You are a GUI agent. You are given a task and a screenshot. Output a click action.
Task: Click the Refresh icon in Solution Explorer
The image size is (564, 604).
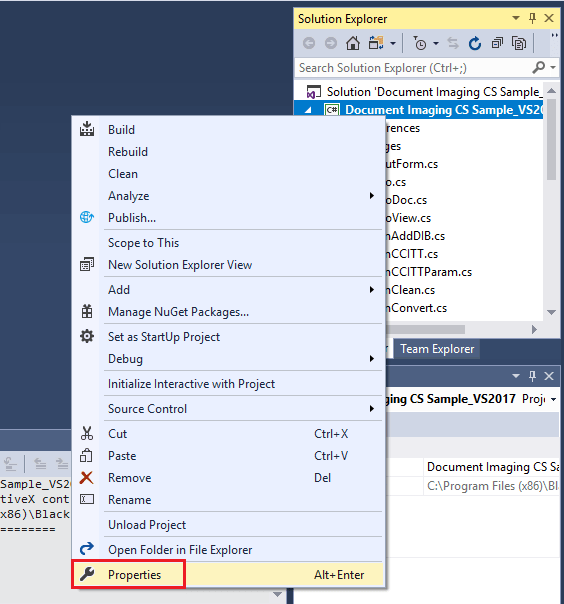(x=475, y=43)
